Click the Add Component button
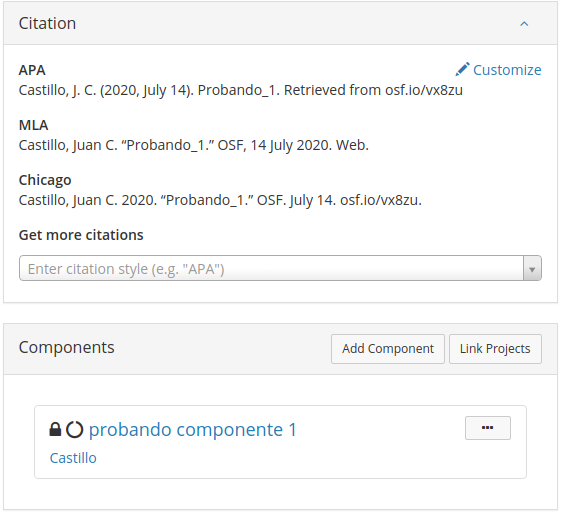 click(x=388, y=349)
